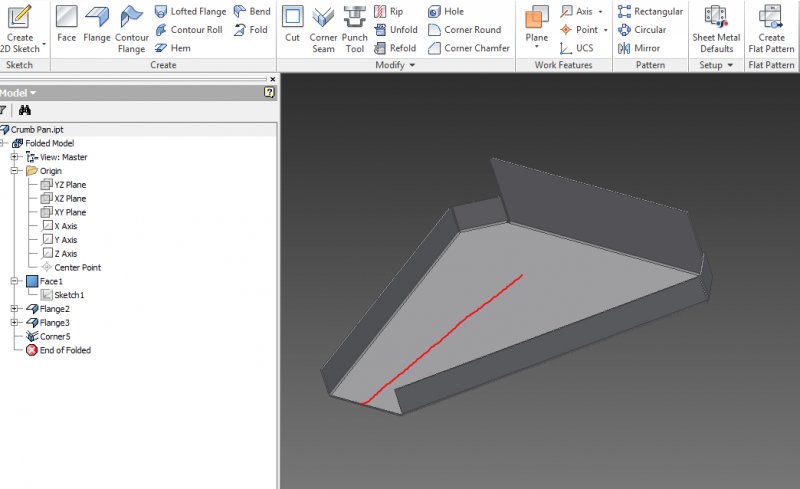Open Sheet Metal Defaults

coord(716,29)
